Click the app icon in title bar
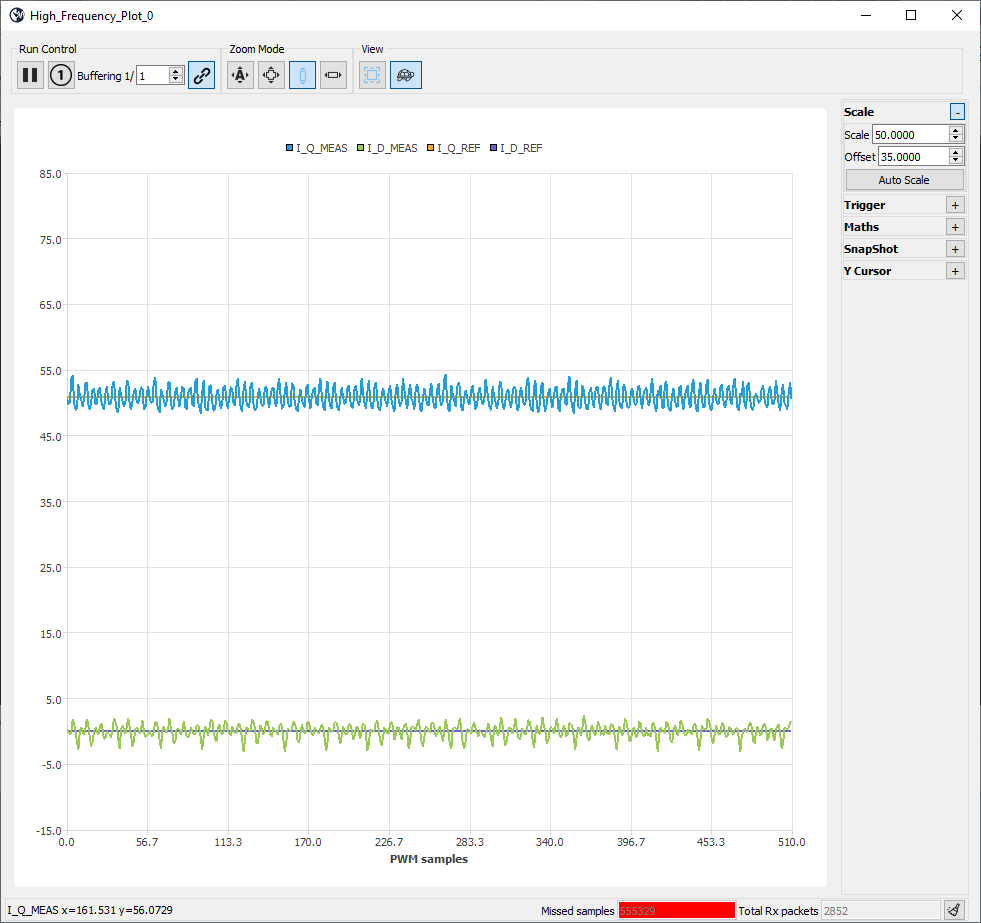The height and width of the screenshot is (923, 981). coord(16,16)
